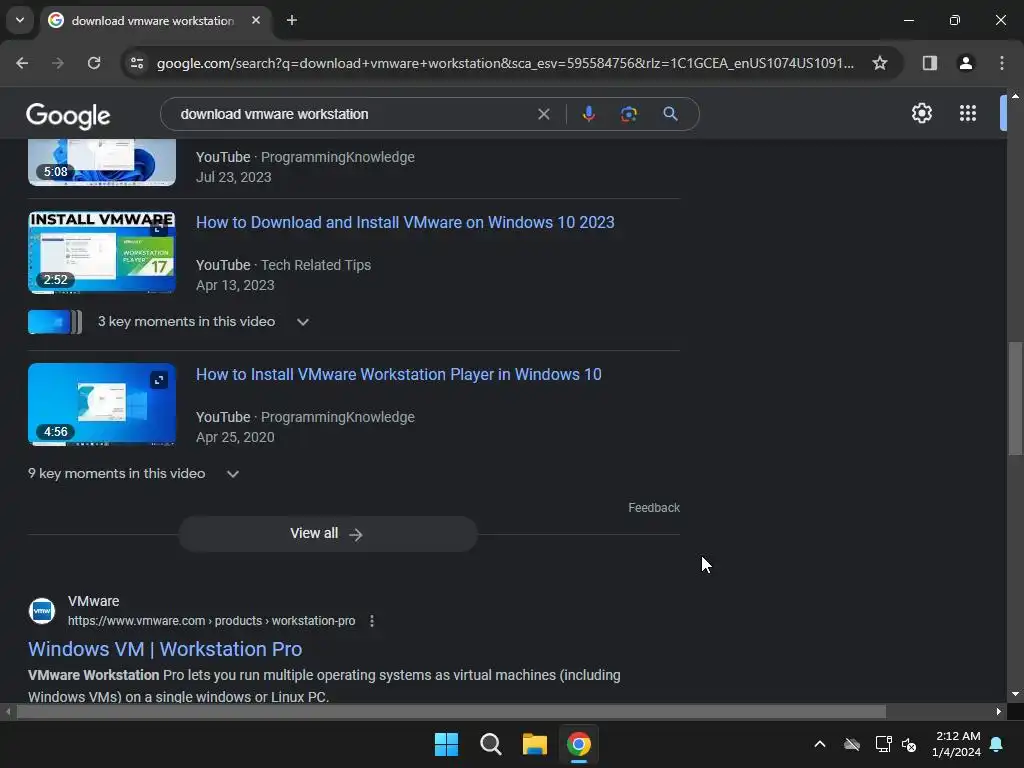1024x768 pixels.
Task: Click View all videos button
Action: tap(328, 534)
